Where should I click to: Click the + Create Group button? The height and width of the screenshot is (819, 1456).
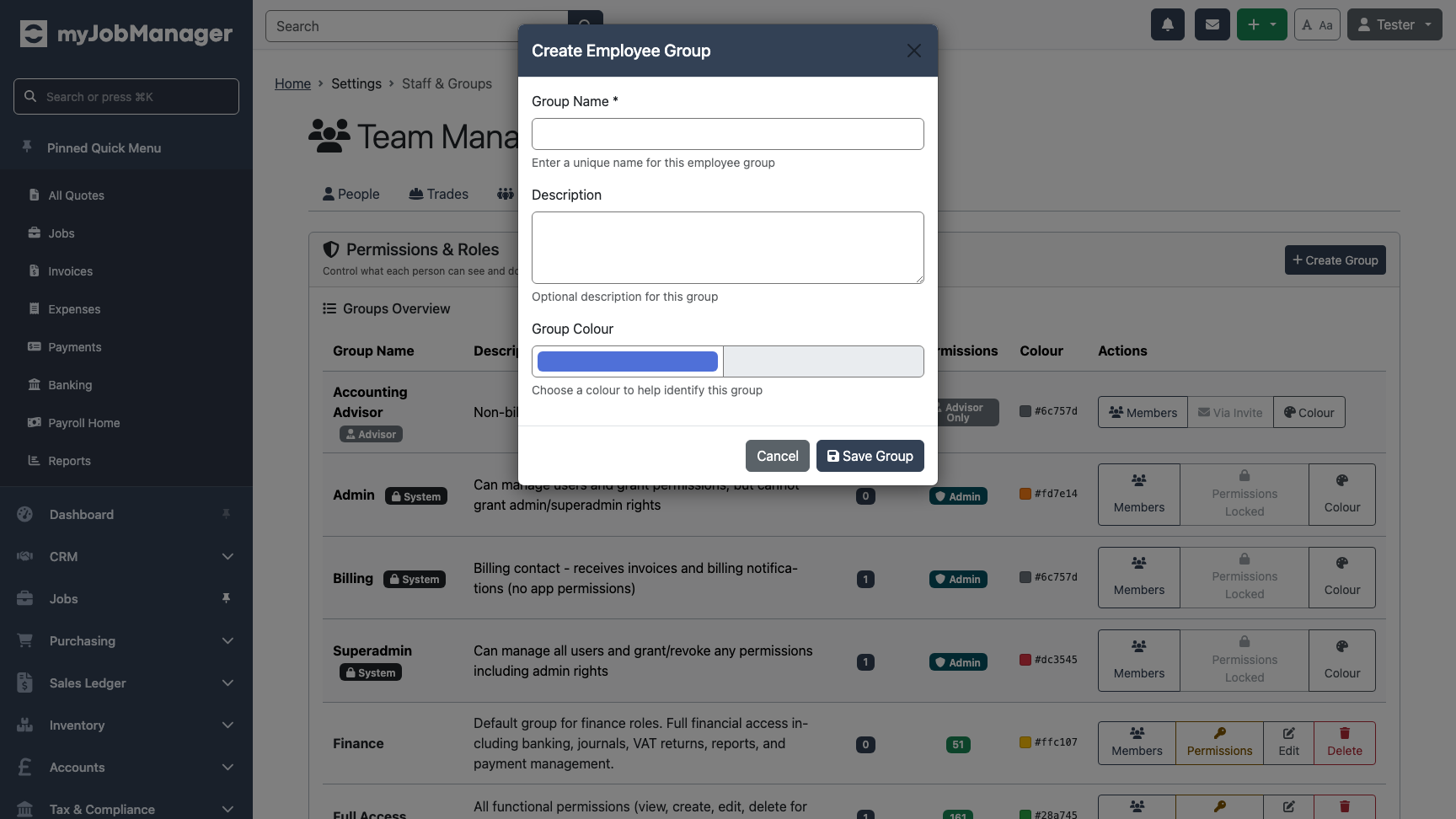pos(1336,260)
